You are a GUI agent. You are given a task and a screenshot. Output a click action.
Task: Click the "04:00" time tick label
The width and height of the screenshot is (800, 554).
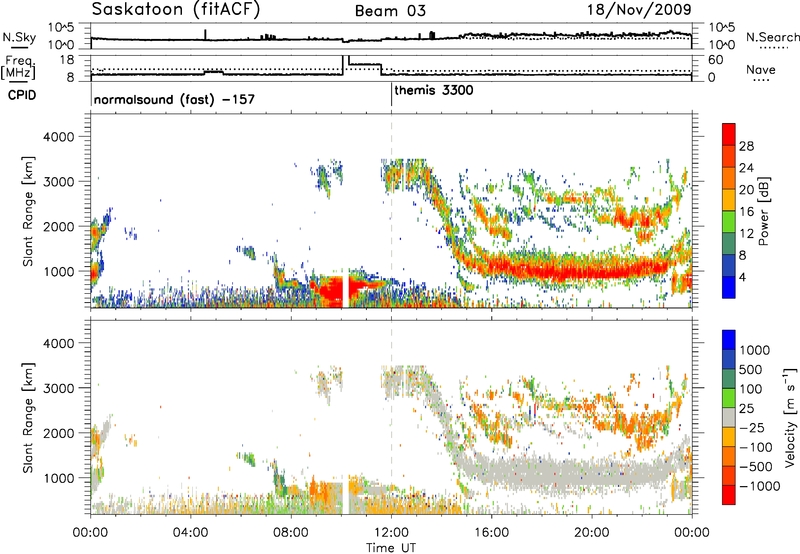click(x=190, y=533)
